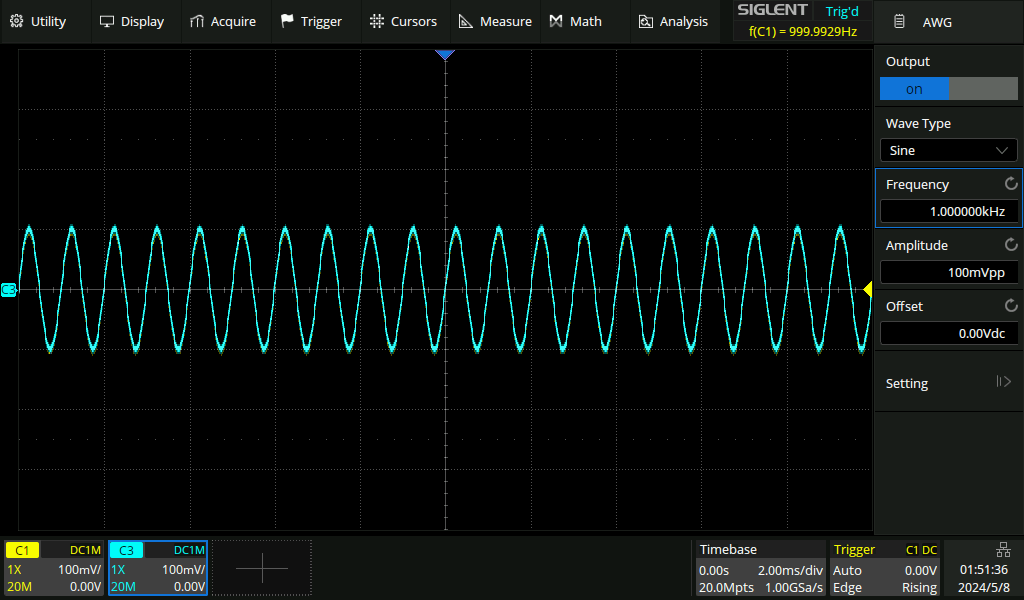Open the Trigger descriptor box
The height and width of the screenshot is (600, 1024).
(x=885, y=568)
